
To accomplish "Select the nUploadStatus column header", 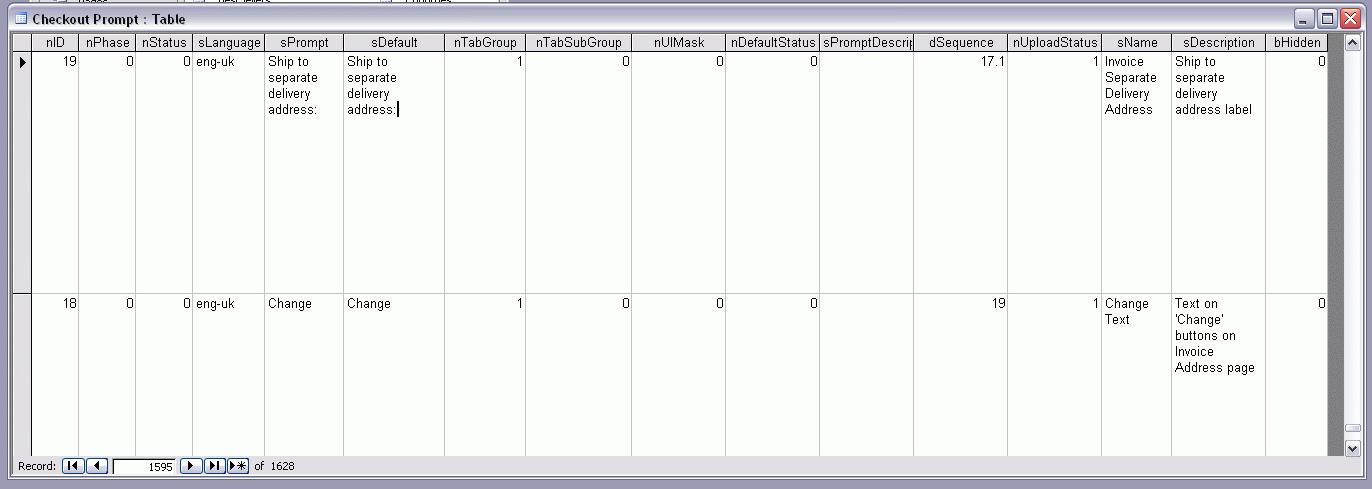I will [1054, 43].
